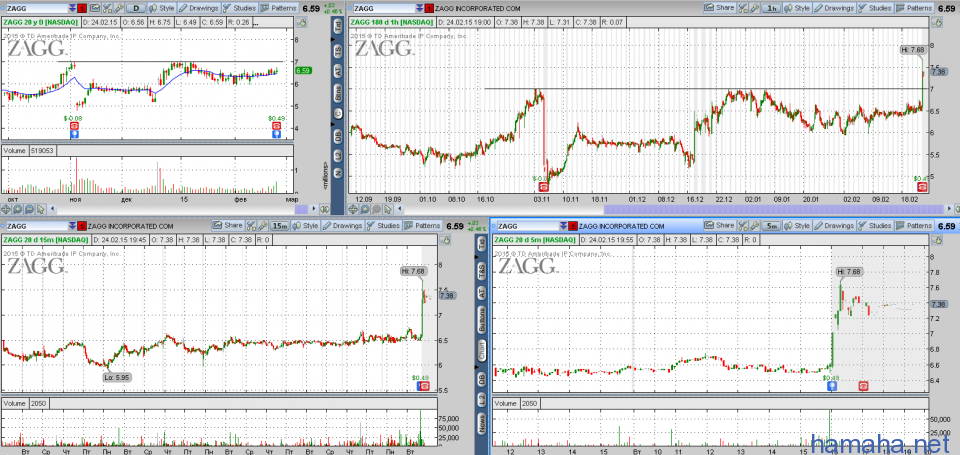Screen dimensions: 960x455
Task: Open the Style menu in the 1h chart
Action: coord(797,8)
